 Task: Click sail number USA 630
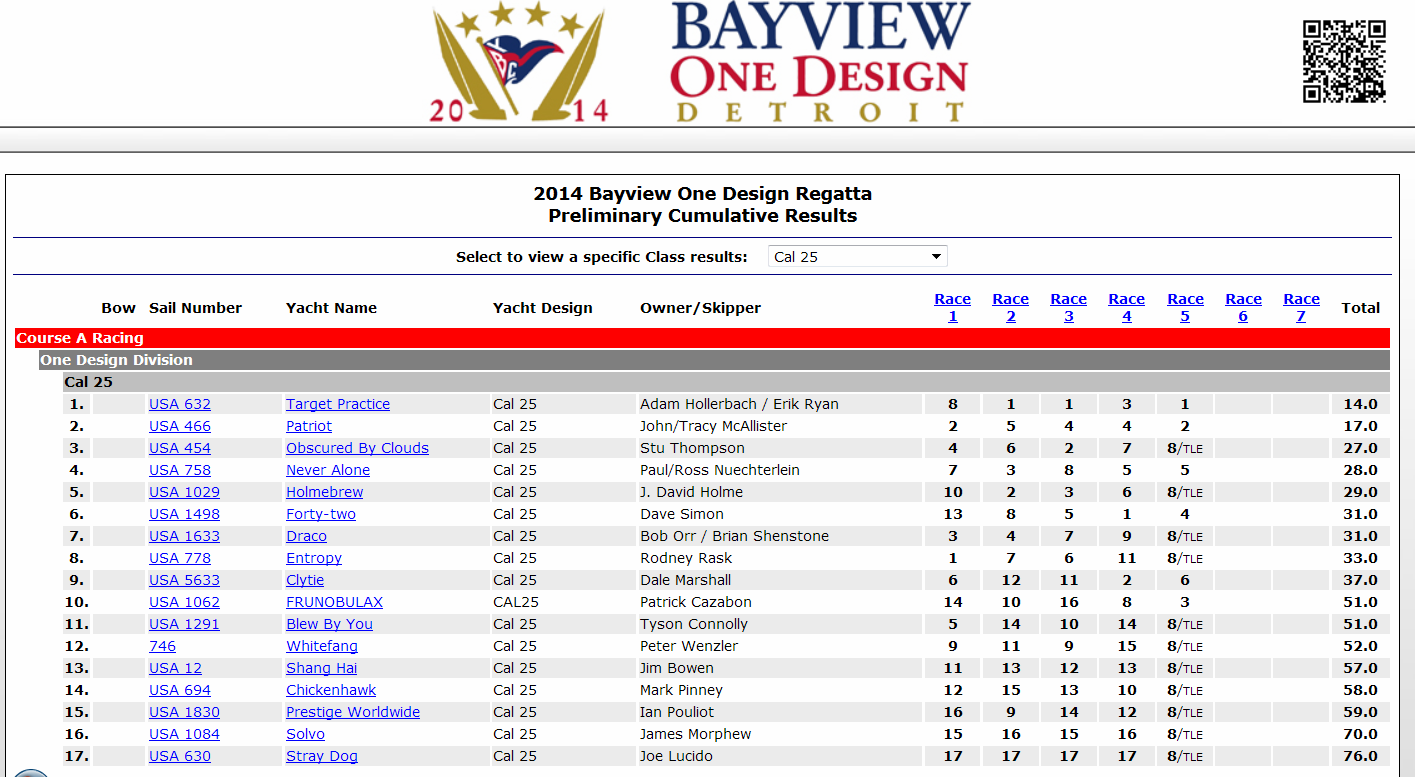click(x=180, y=756)
